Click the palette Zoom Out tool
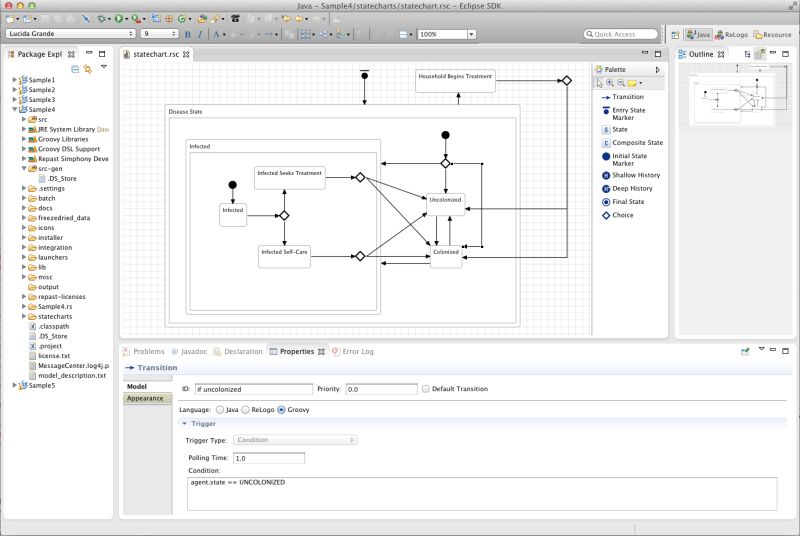The height and width of the screenshot is (536, 800). coord(621,83)
